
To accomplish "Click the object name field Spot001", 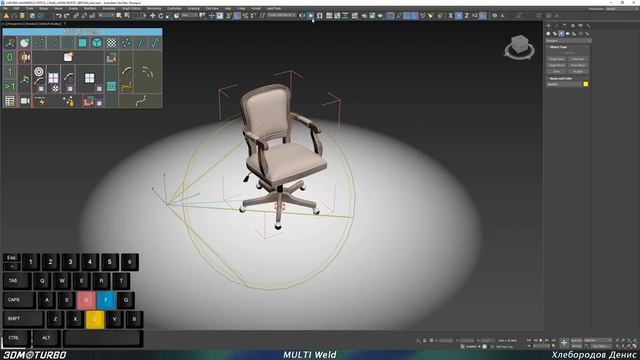I will (564, 84).
